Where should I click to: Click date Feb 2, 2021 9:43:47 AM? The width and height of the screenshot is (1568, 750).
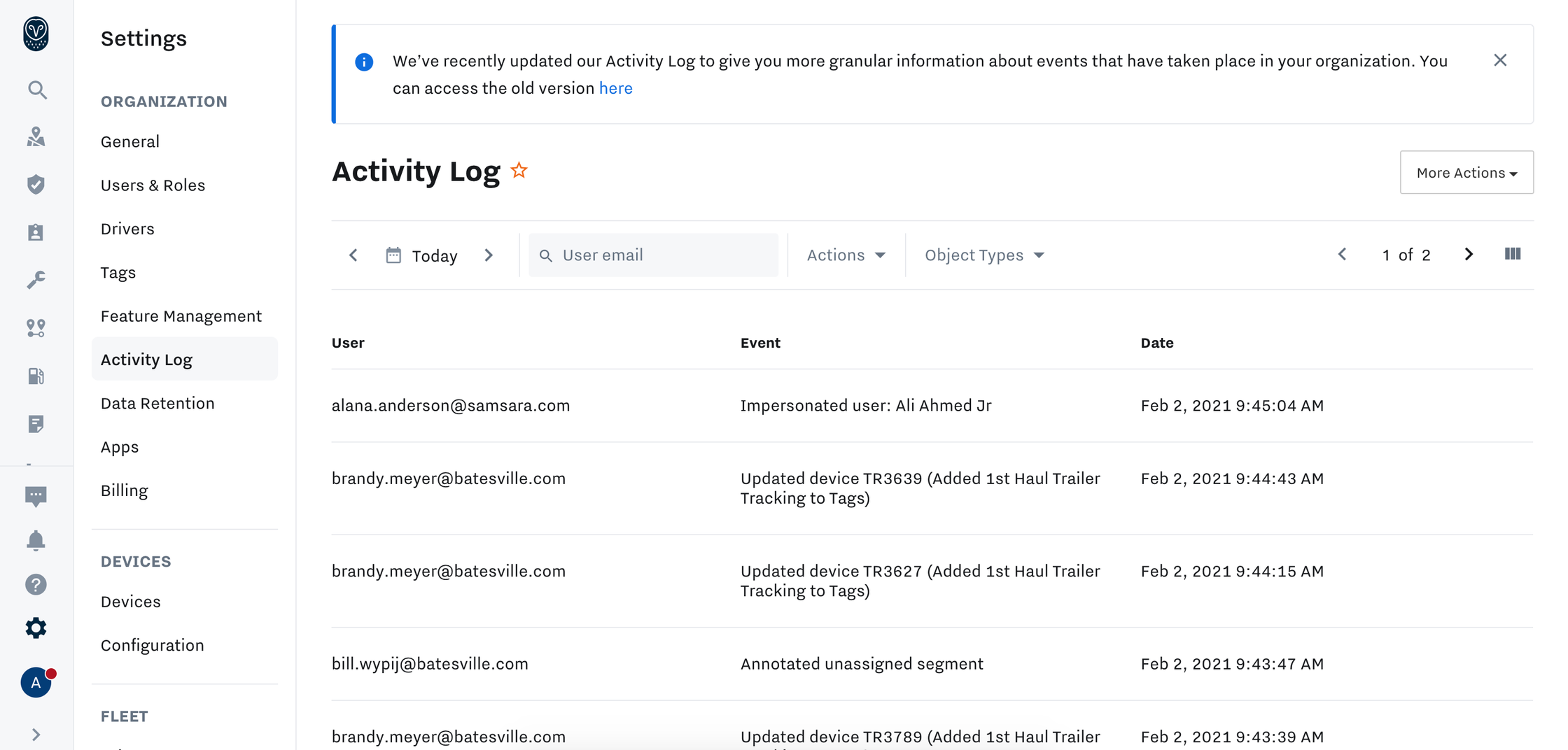(x=1232, y=664)
